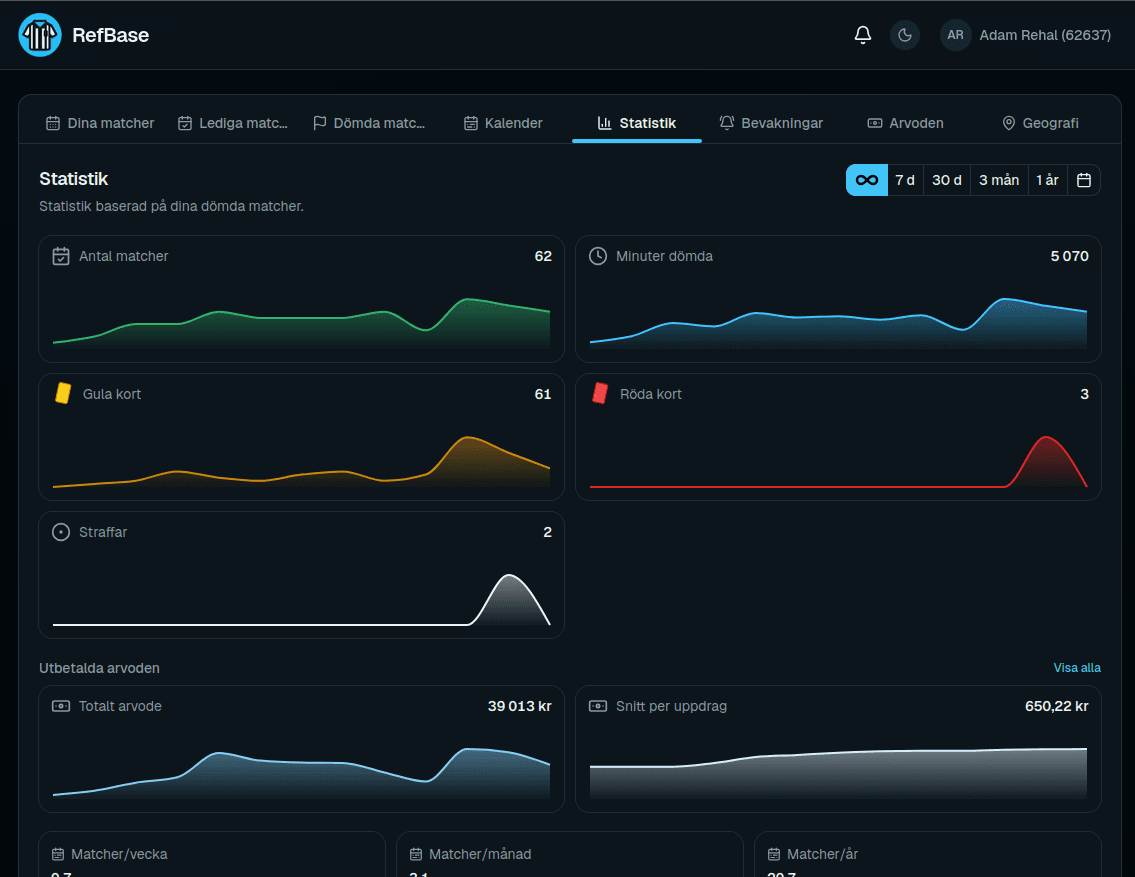This screenshot has height=877, width=1135.
Task: Go to the Geografi tab
Action: click(1039, 123)
